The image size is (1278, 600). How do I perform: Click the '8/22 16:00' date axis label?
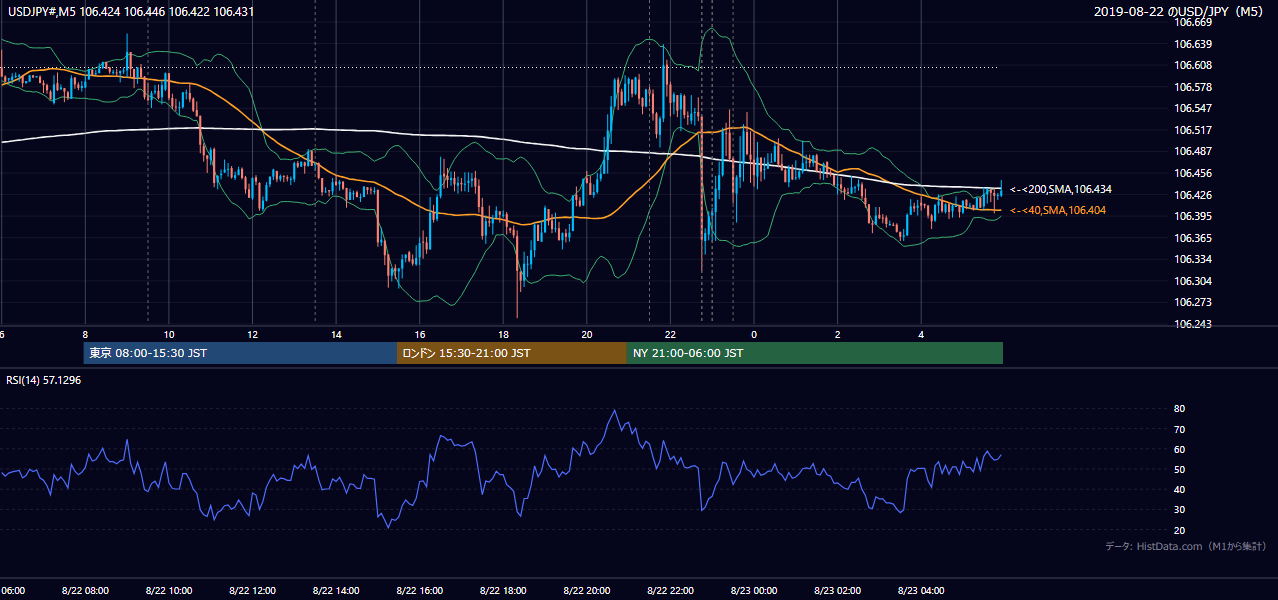tap(420, 590)
